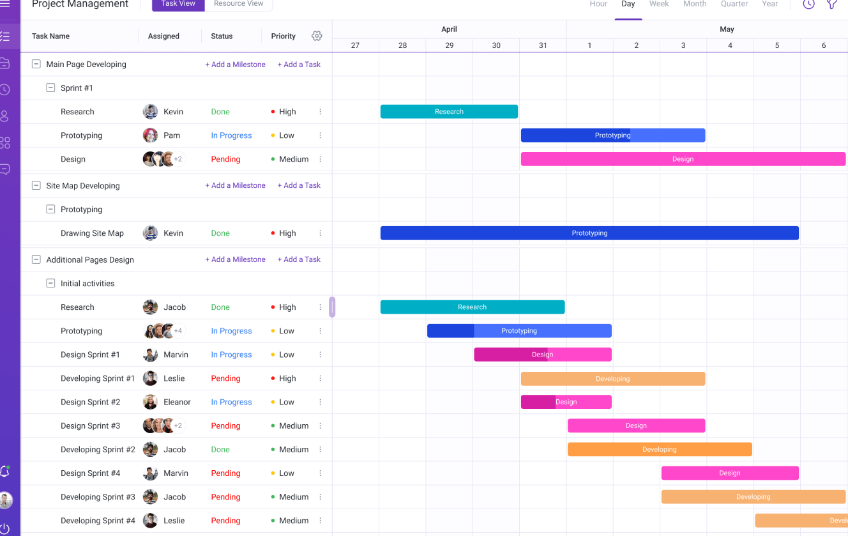Add a Milestone to Site Map Developing
Viewport: 848px width, 536px height.
[235, 186]
